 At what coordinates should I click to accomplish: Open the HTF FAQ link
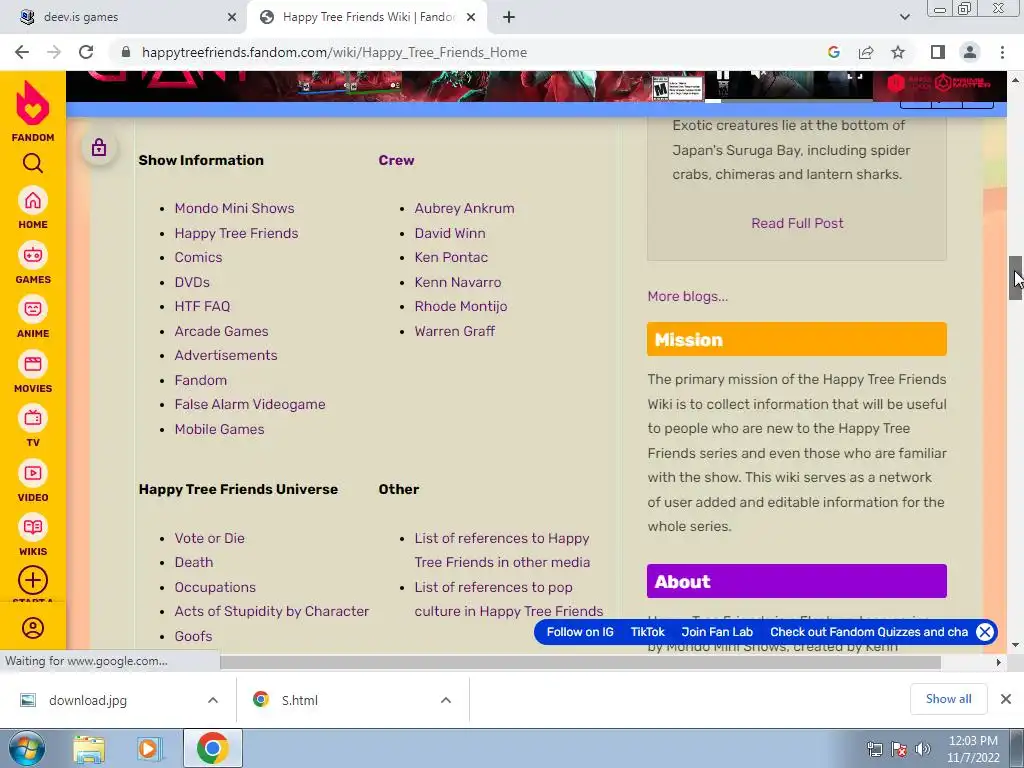coord(202,306)
